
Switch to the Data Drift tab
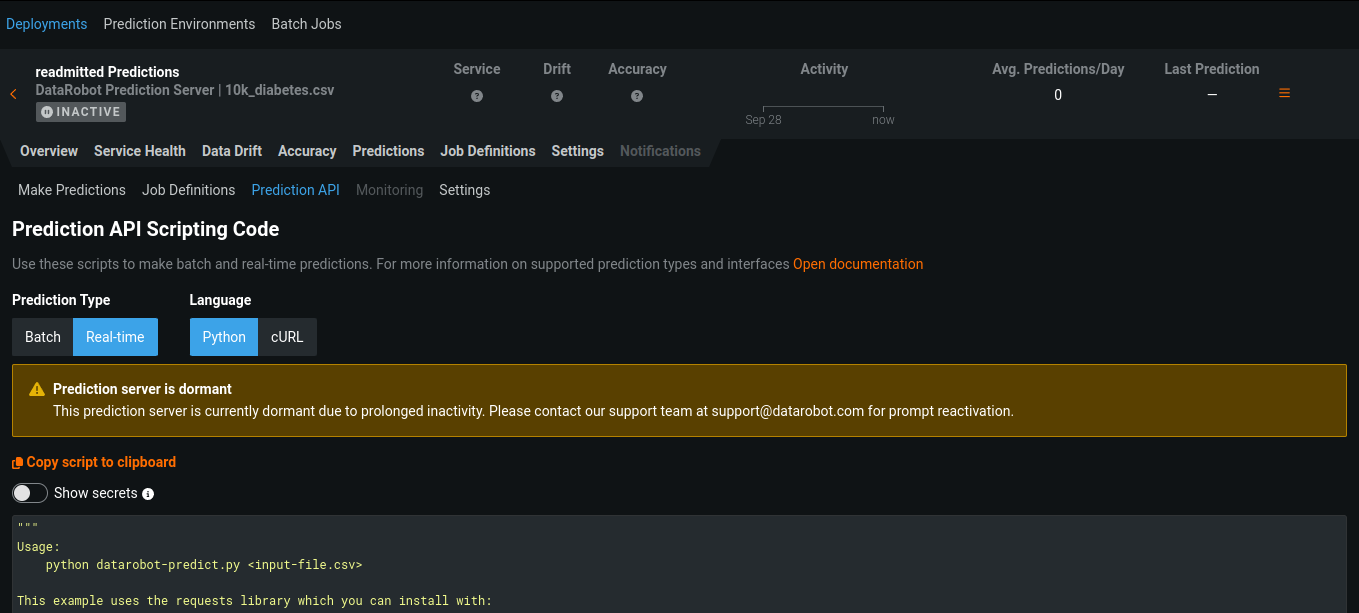point(232,151)
